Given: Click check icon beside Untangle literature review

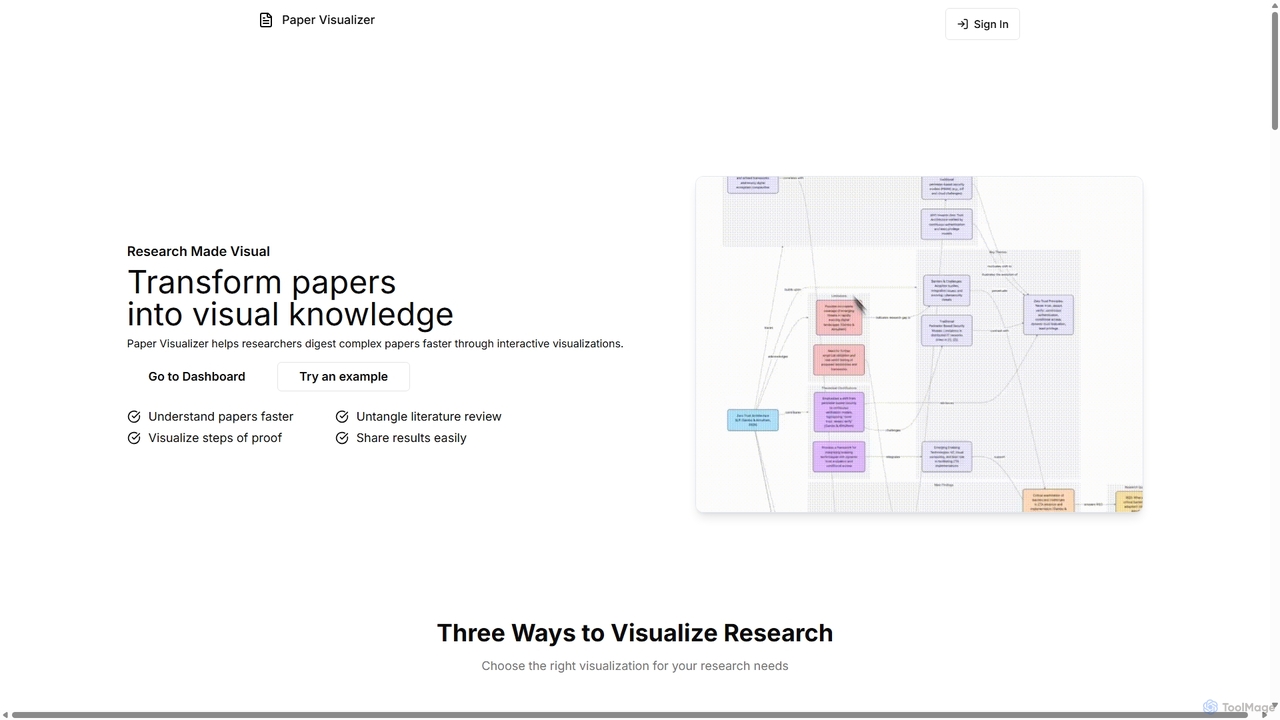Looking at the screenshot, I should coord(342,417).
